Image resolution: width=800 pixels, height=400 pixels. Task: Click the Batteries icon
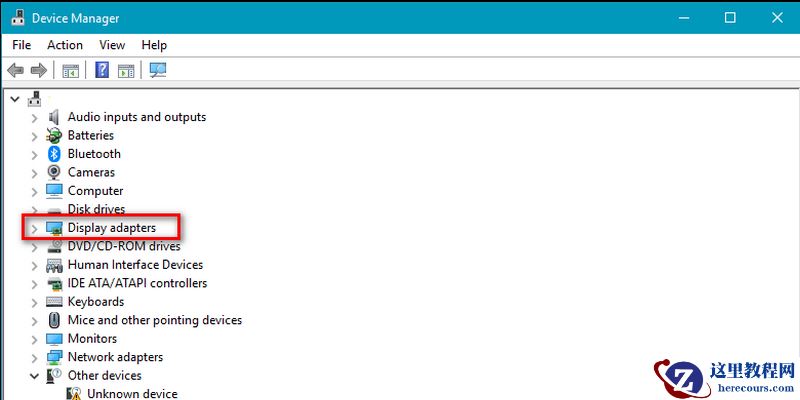coord(54,136)
